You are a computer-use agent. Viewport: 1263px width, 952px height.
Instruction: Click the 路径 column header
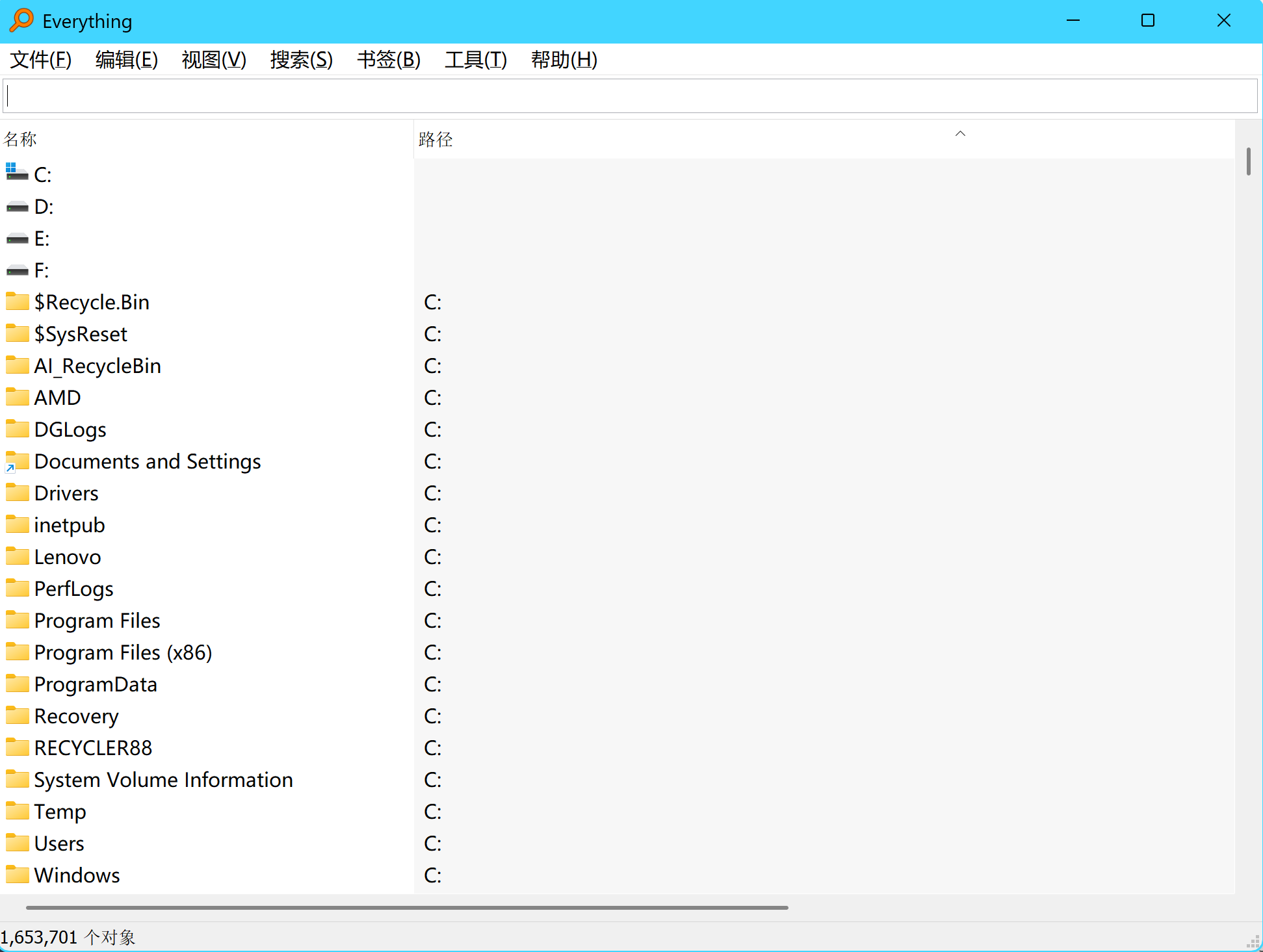(436, 139)
